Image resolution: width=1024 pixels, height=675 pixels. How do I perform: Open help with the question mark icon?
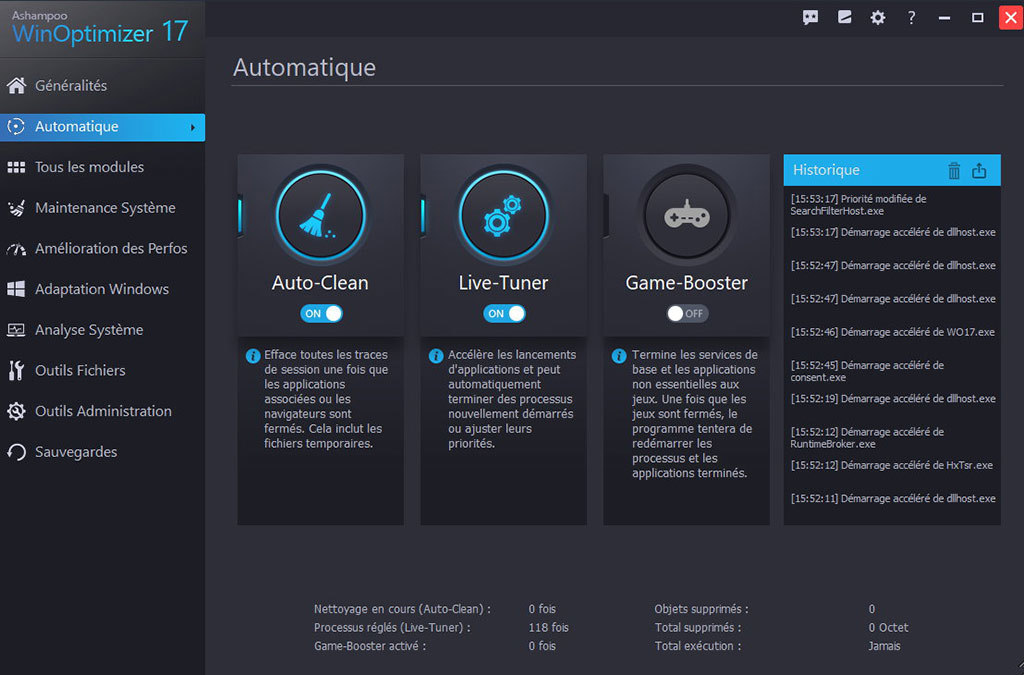pos(911,18)
